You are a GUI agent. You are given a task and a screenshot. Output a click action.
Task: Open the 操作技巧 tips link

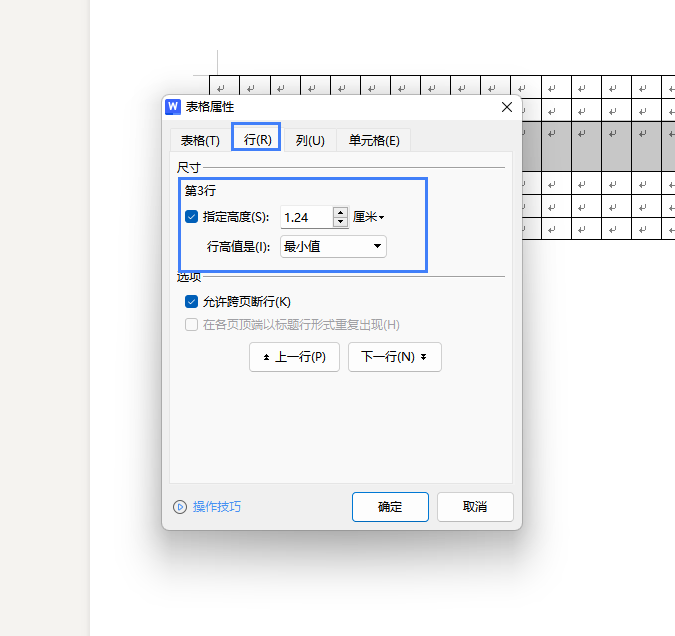coord(217,507)
